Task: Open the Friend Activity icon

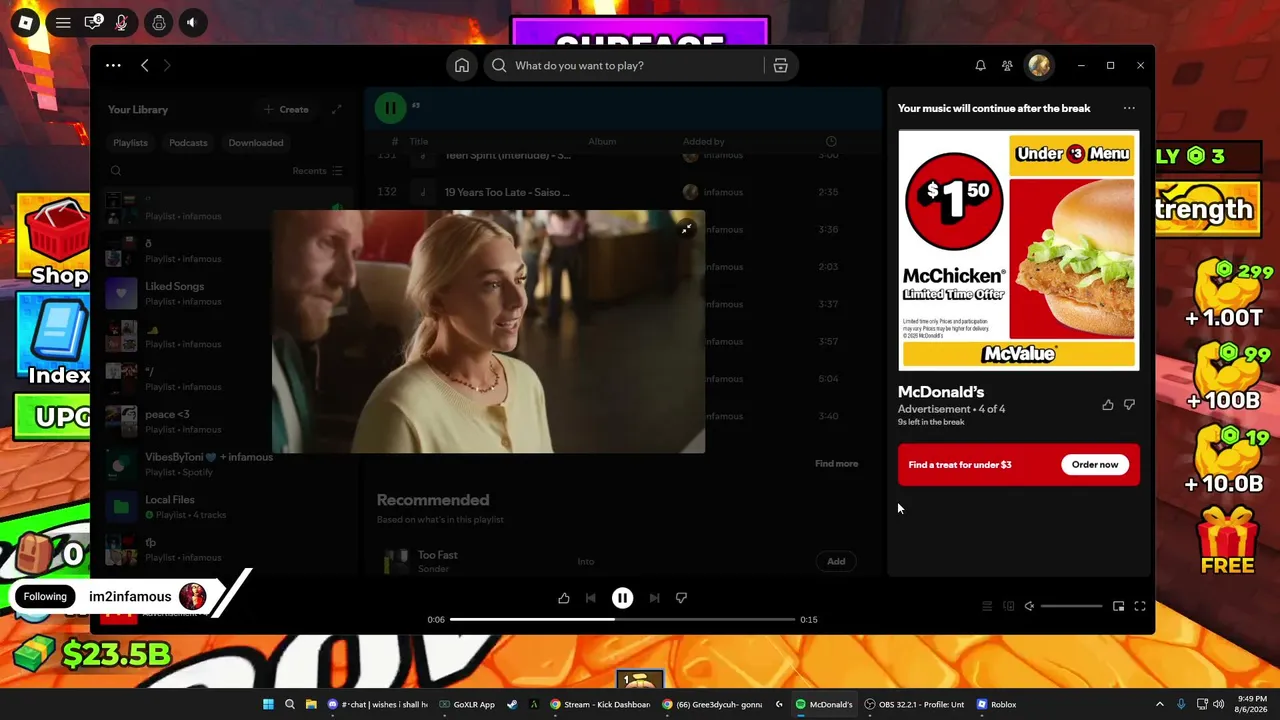Action: [1007, 65]
